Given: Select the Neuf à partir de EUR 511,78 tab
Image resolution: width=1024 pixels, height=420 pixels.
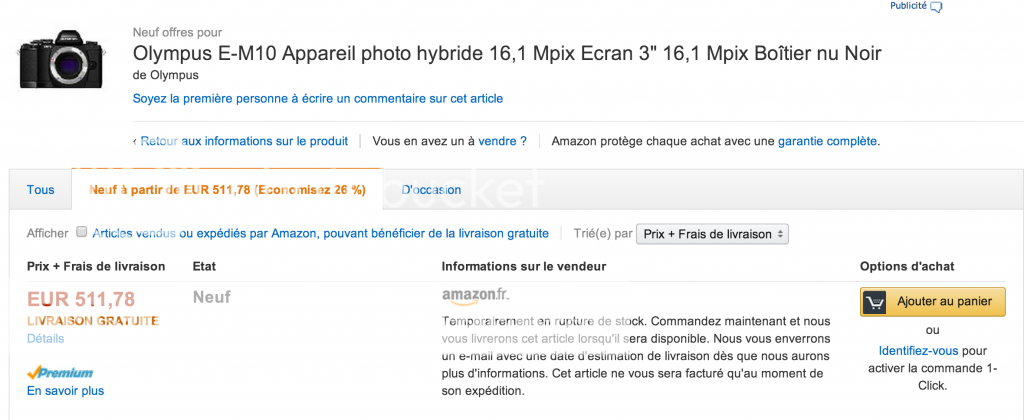Looking at the screenshot, I should (x=227, y=190).
